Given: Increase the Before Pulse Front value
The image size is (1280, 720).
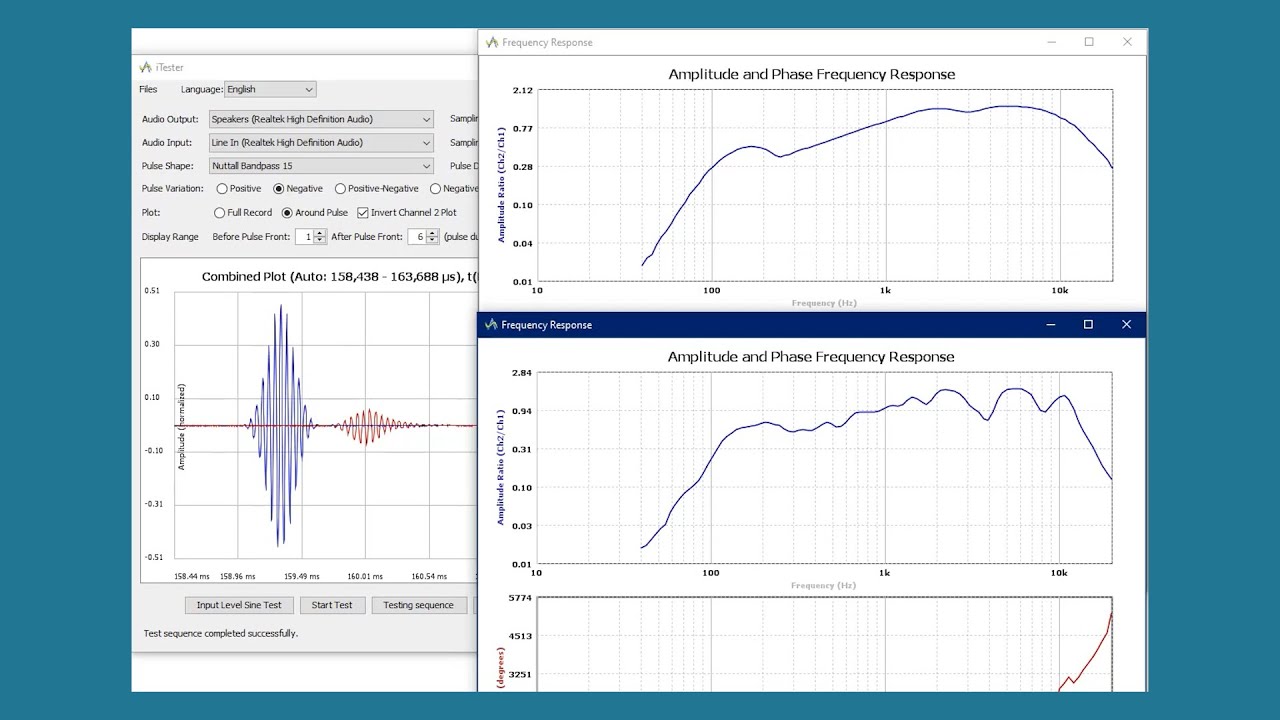Looking at the screenshot, I should click(x=320, y=233).
